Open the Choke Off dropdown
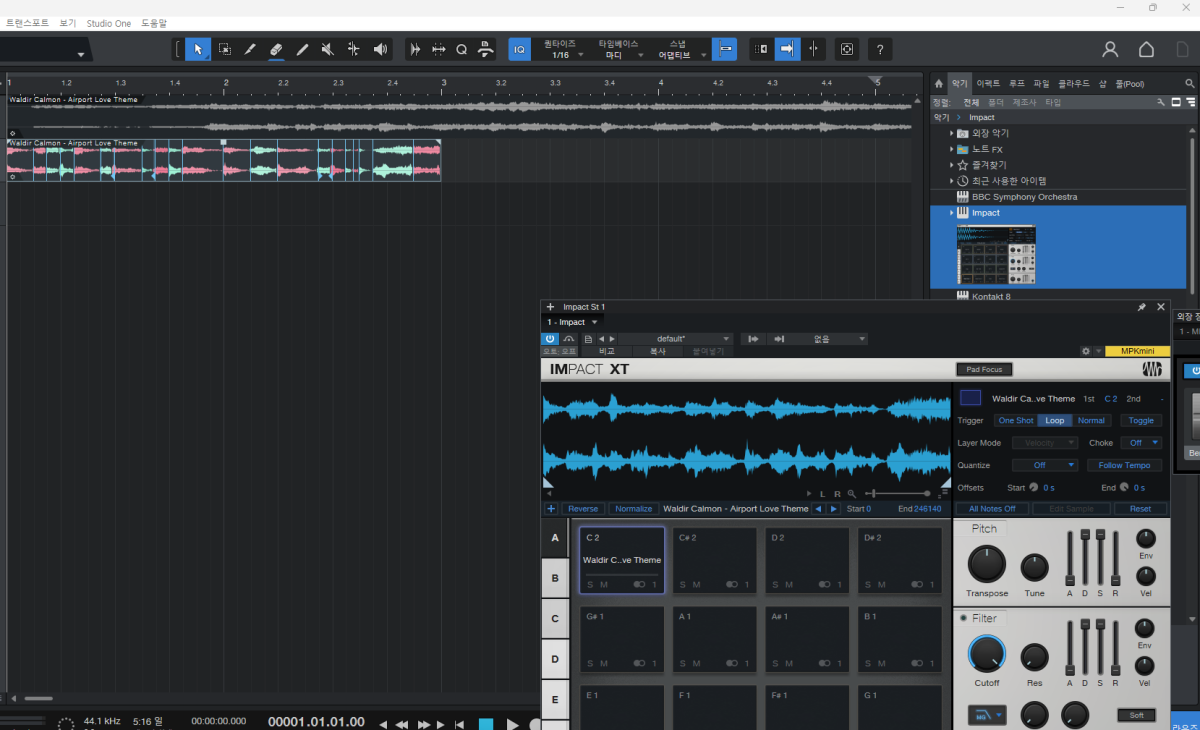The width and height of the screenshot is (1200, 730). pos(1141,442)
